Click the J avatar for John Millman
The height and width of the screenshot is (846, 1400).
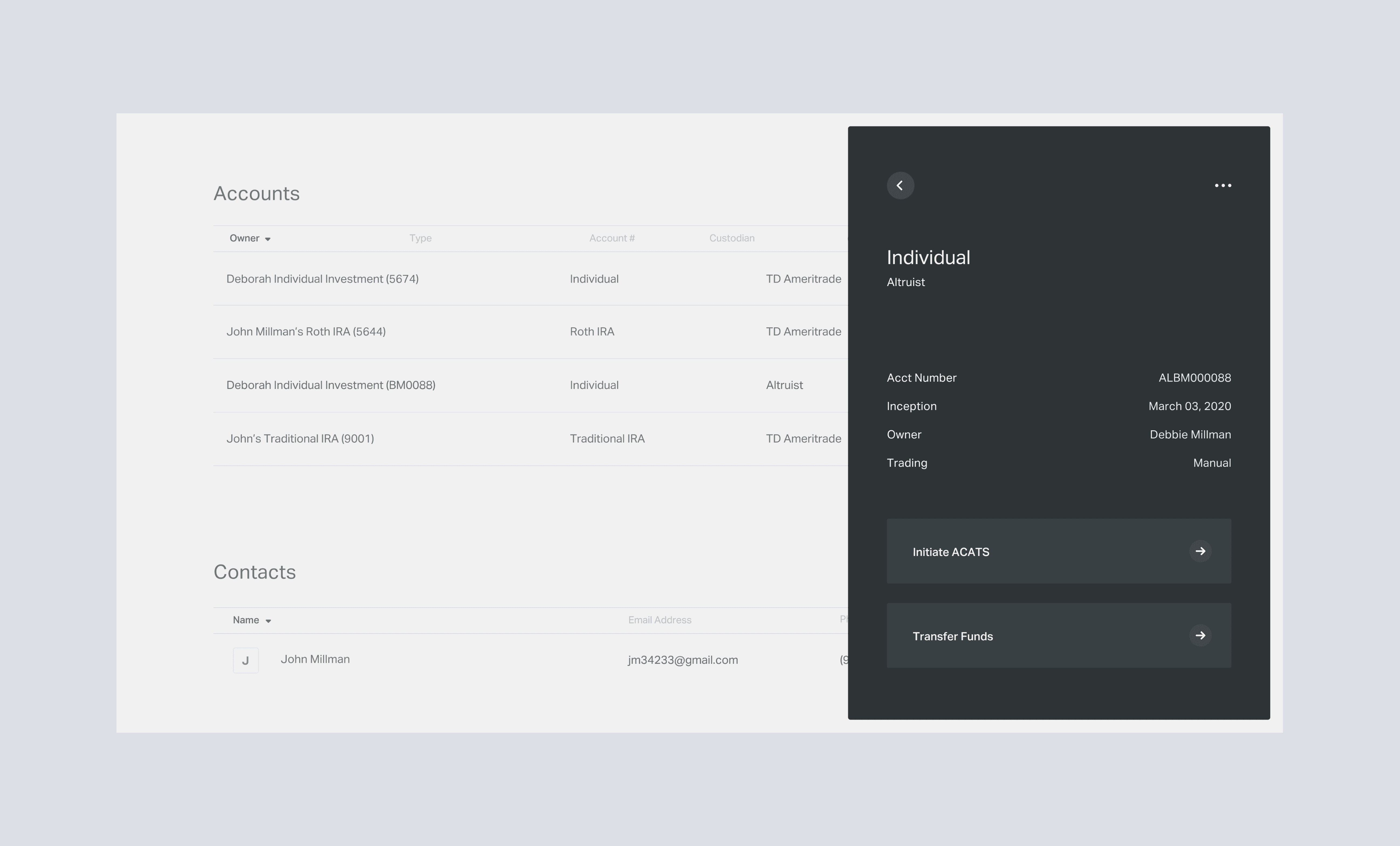click(245, 660)
